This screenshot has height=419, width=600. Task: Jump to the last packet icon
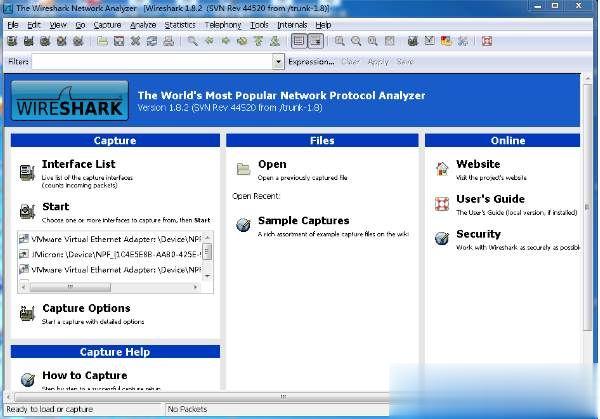pyautogui.click(x=275, y=41)
